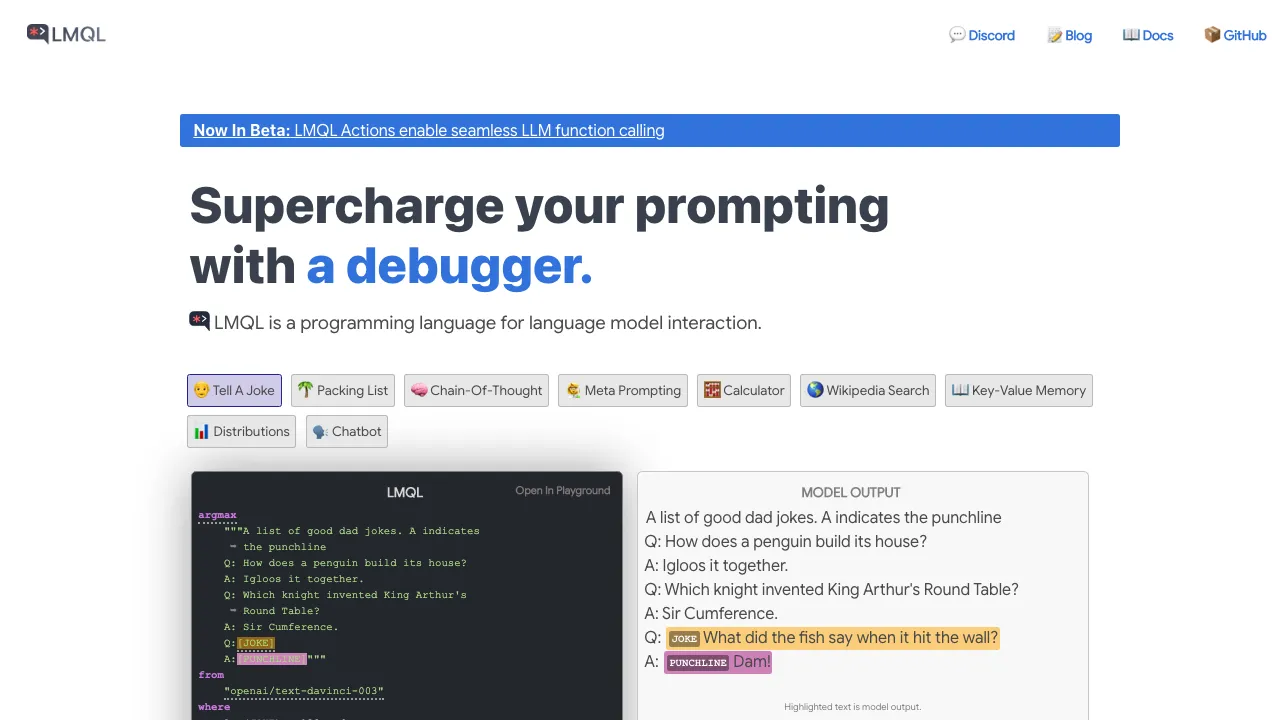The width and height of the screenshot is (1280, 720).
Task: Select the Distributions example
Action: [x=241, y=431]
